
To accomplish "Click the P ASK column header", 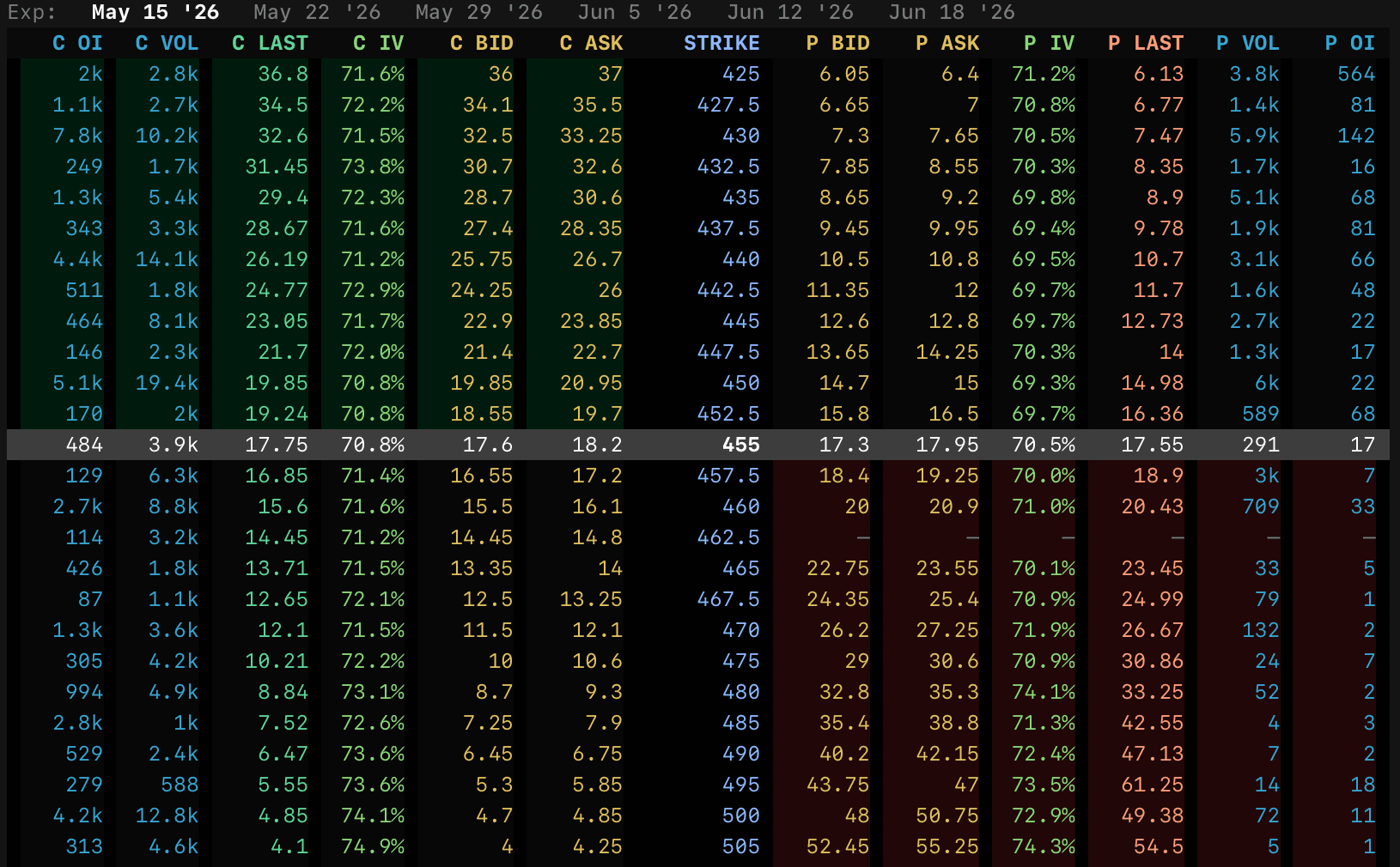I will pos(947,43).
